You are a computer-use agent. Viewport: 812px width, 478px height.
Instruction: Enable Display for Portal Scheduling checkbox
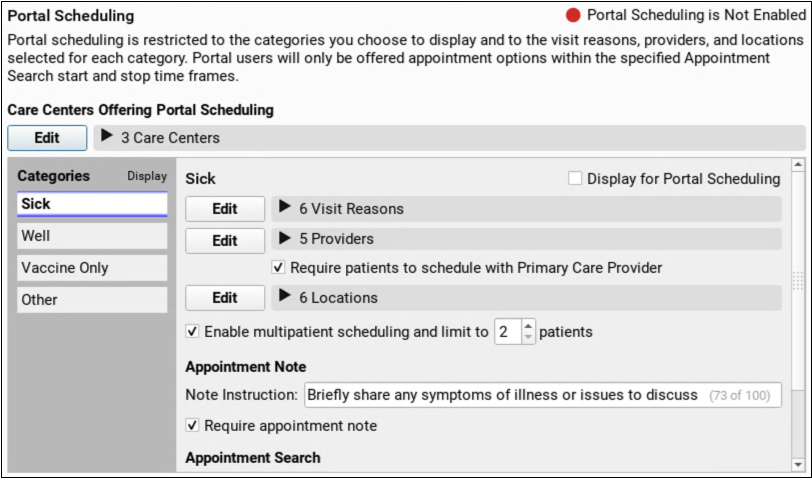[575, 179]
